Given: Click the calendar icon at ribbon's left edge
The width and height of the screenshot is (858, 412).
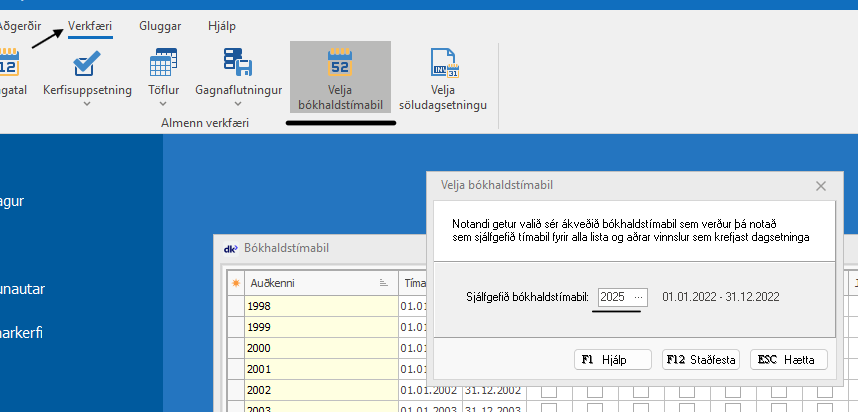Looking at the screenshot, I should [8, 63].
